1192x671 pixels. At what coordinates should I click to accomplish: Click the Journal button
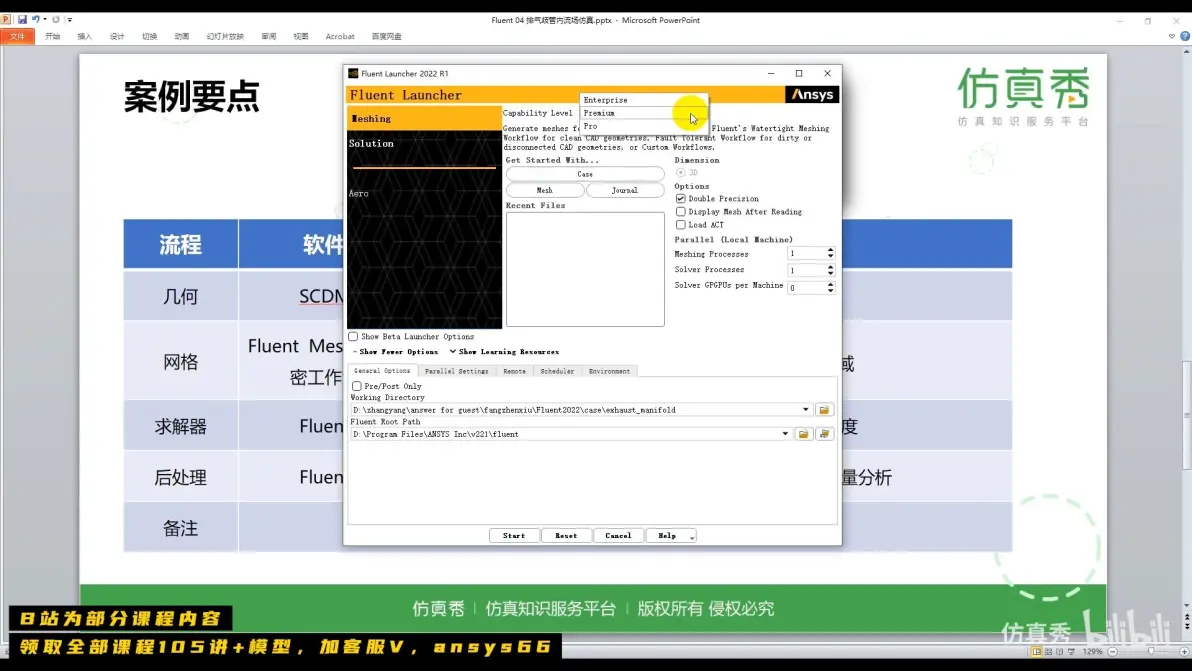(625, 190)
